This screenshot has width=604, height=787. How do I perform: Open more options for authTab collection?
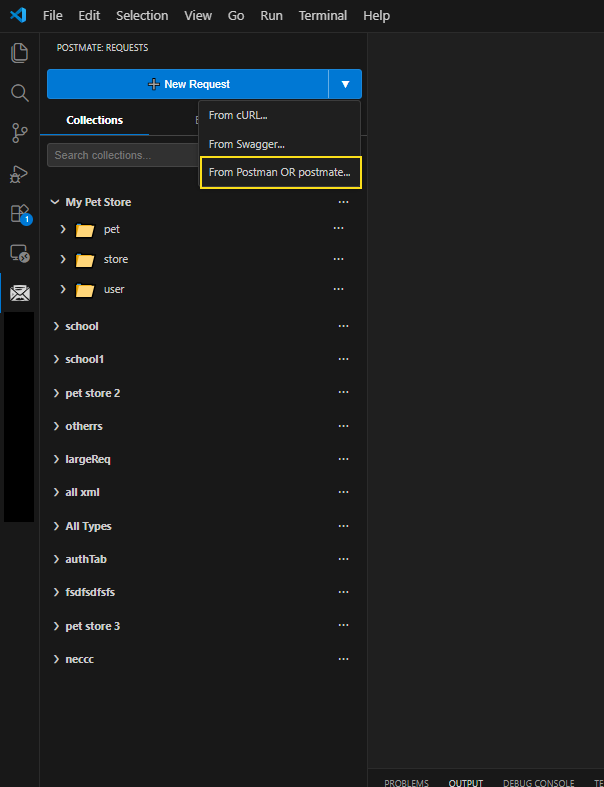[343, 559]
